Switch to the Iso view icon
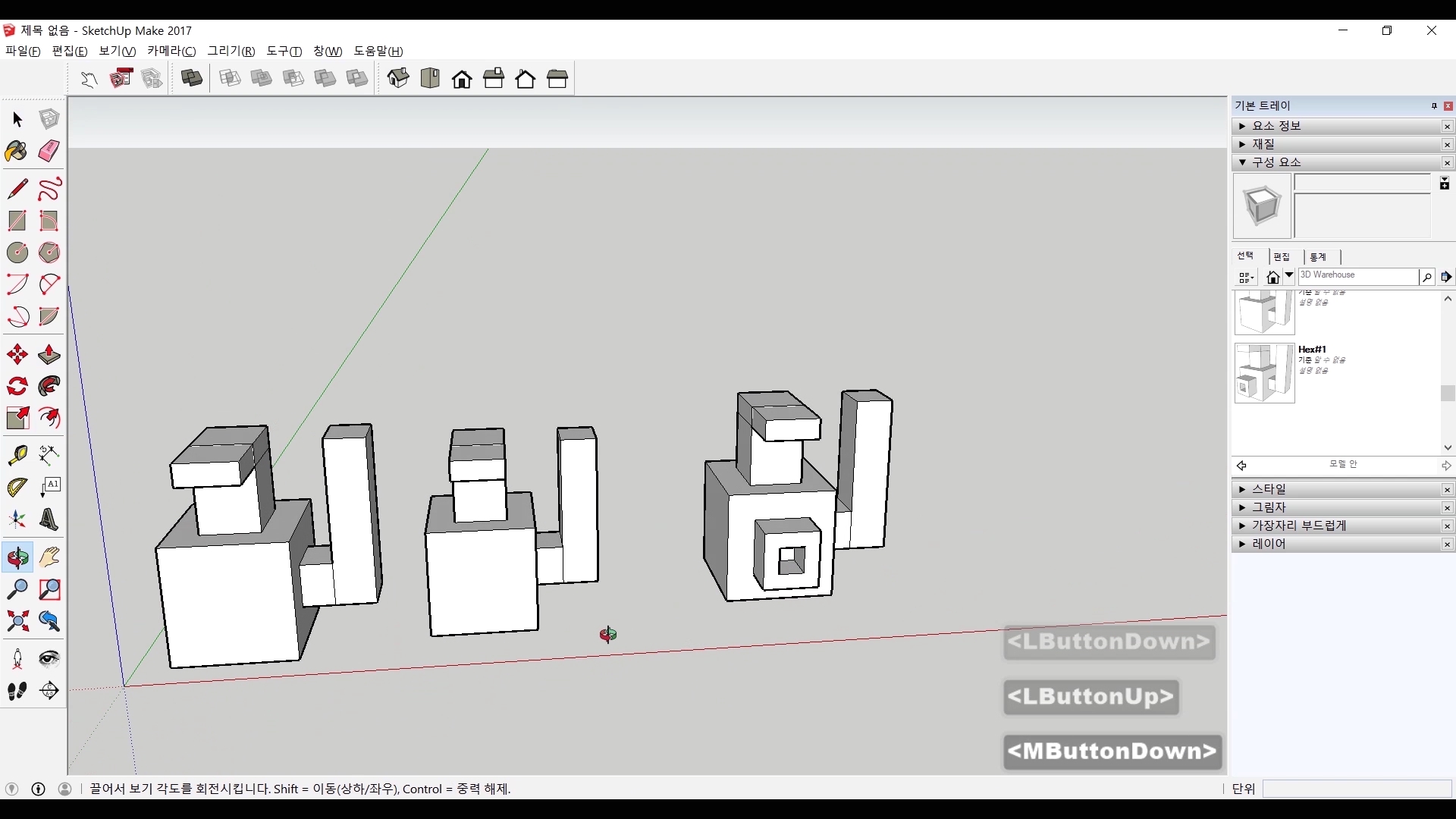The image size is (1456, 819). click(x=398, y=79)
